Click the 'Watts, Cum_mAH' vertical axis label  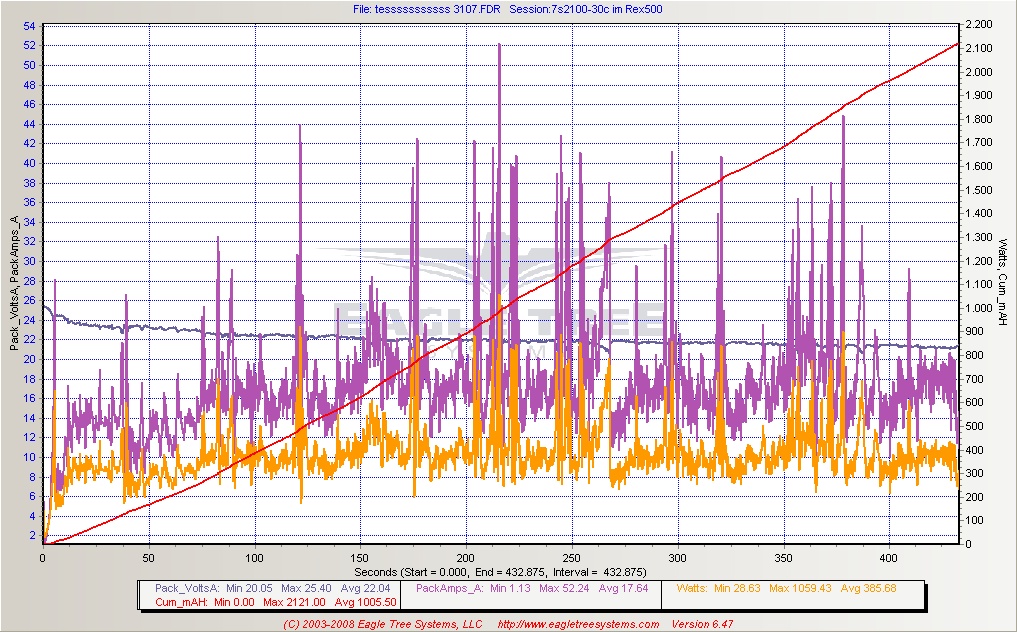(x=1003, y=282)
